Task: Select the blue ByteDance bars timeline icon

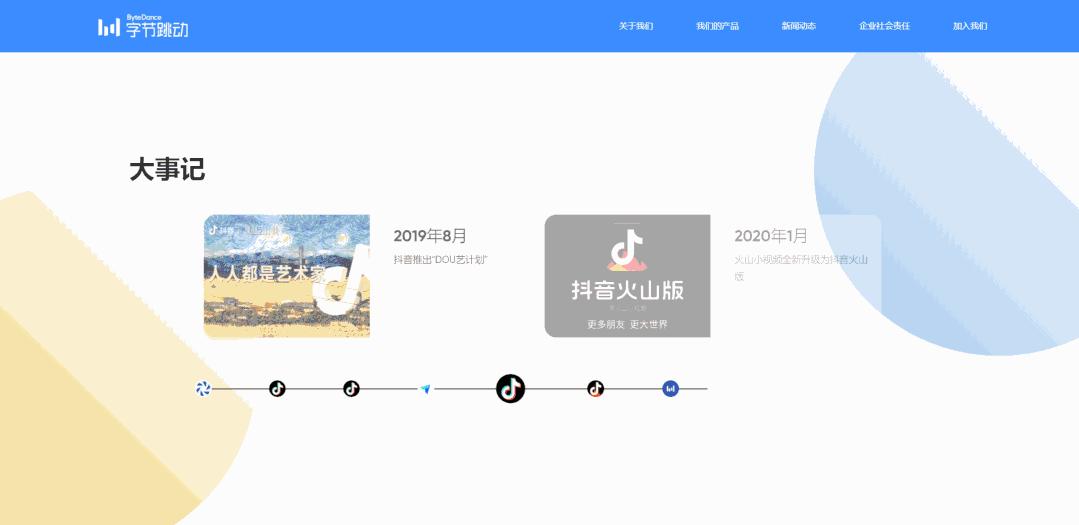Action: click(x=670, y=389)
